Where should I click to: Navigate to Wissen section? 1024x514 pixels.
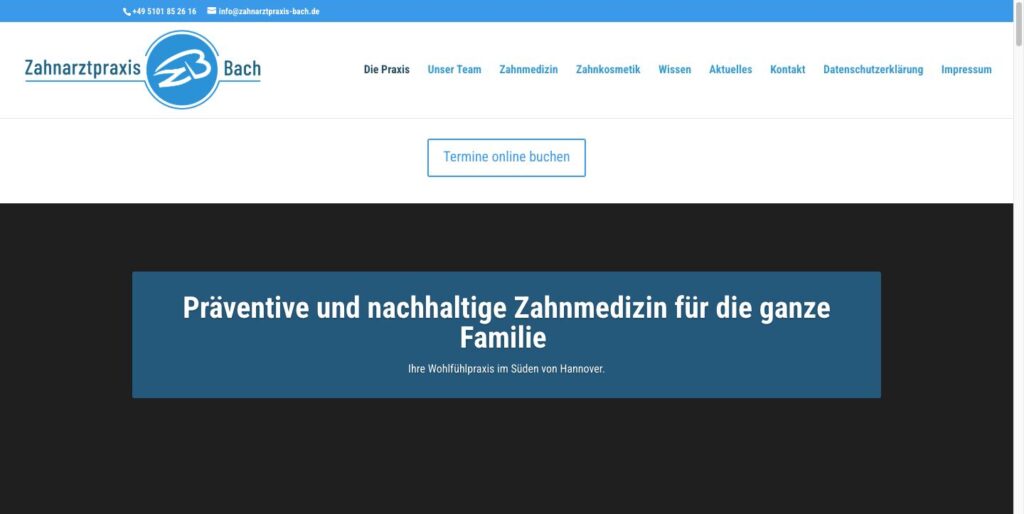675,69
